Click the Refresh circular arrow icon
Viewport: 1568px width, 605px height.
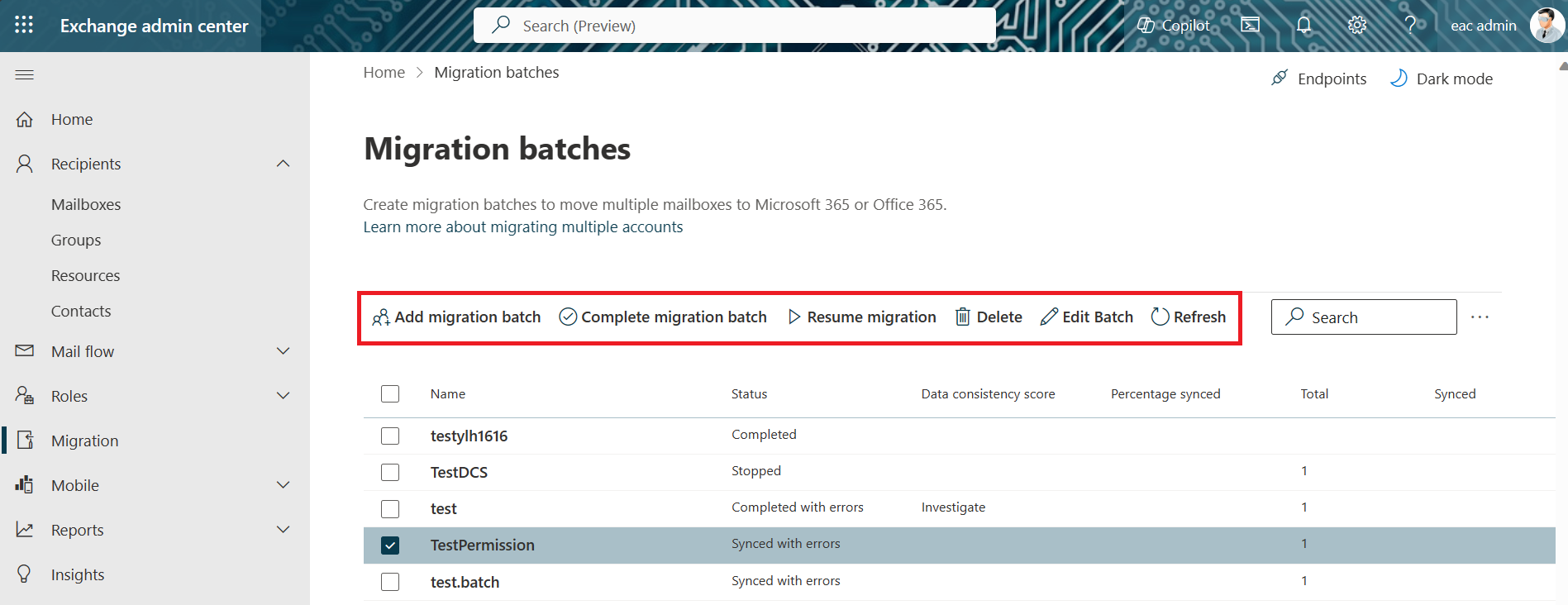pos(1161,317)
